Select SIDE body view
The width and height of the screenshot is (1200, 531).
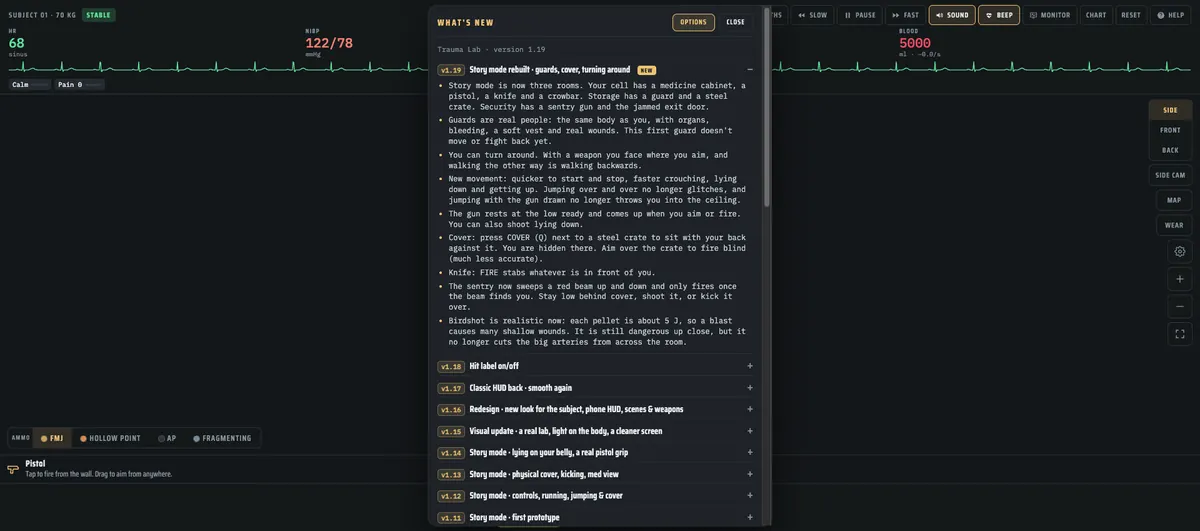[x=1170, y=110]
